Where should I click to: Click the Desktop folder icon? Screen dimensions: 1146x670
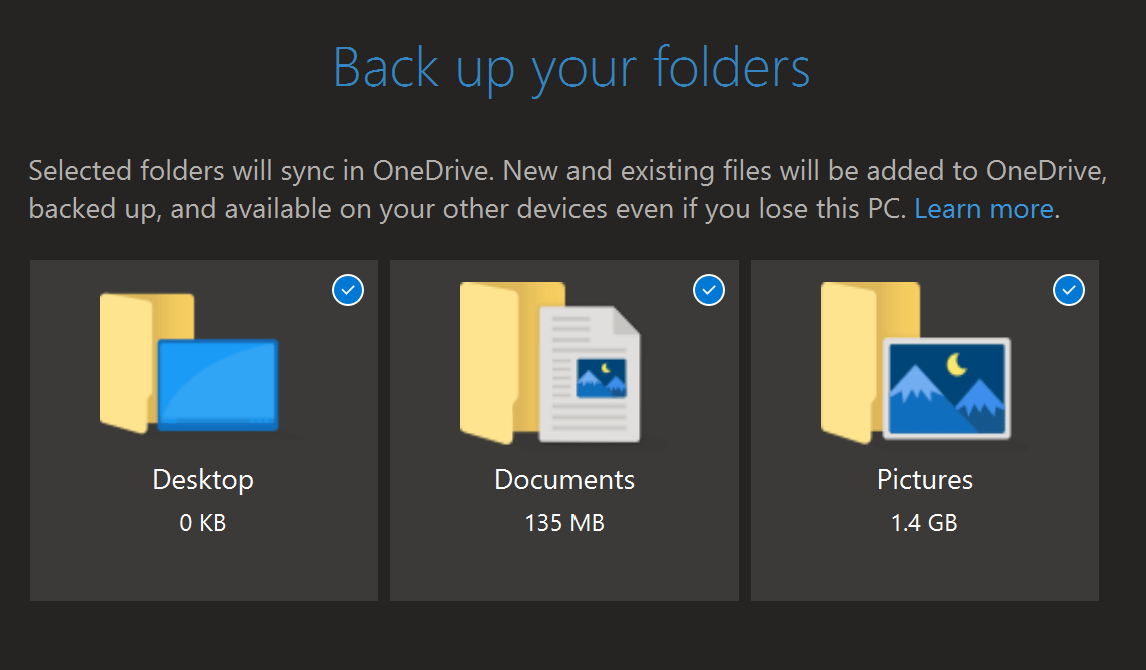pos(188,363)
